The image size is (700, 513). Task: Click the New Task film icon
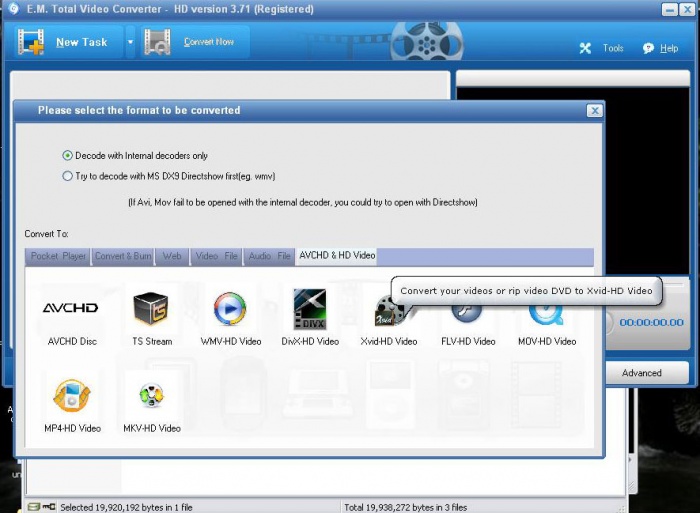pos(31,42)
